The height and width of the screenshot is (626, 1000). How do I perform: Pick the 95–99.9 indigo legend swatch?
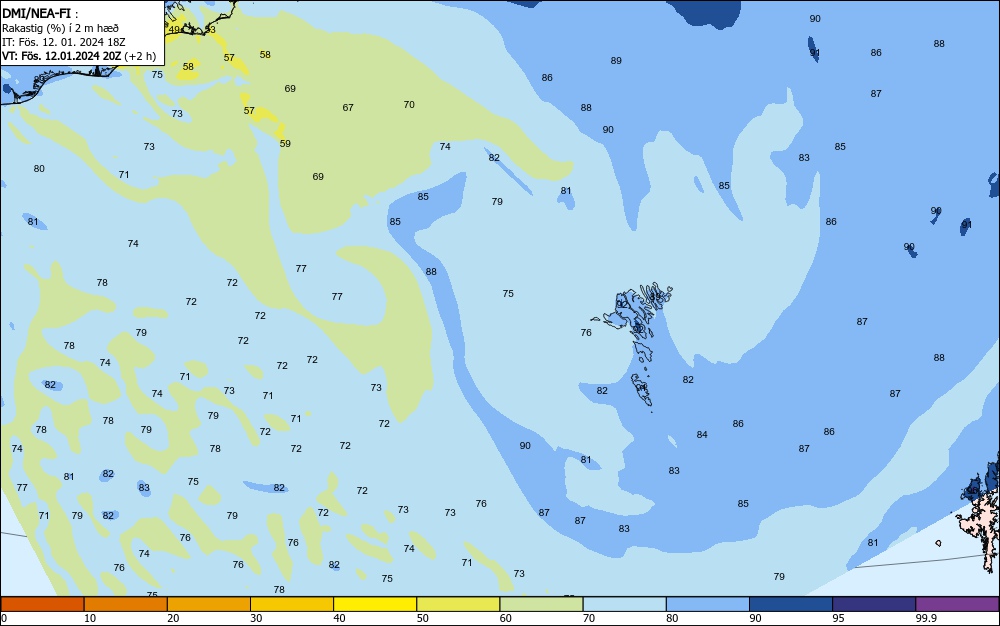874,604
